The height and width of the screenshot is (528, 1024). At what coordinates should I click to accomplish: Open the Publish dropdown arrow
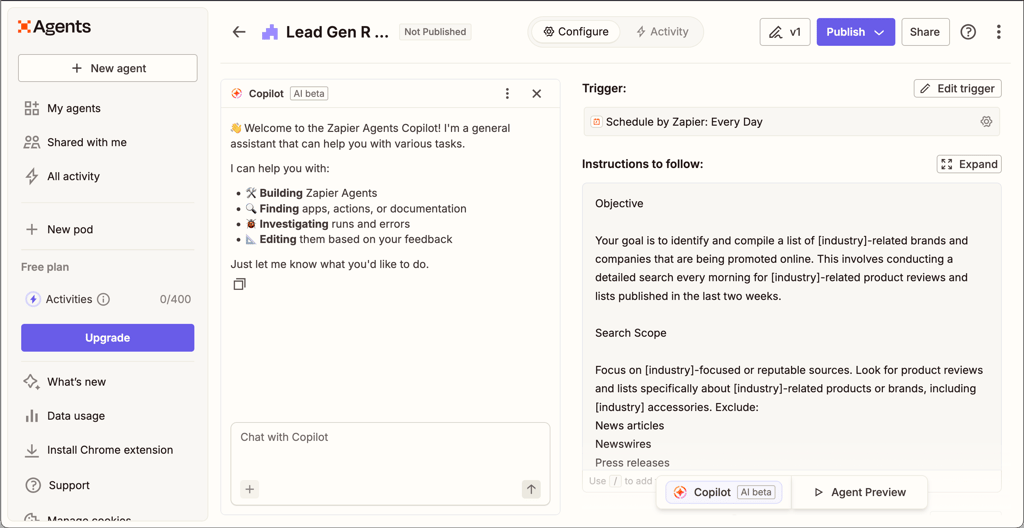point(880,32)
